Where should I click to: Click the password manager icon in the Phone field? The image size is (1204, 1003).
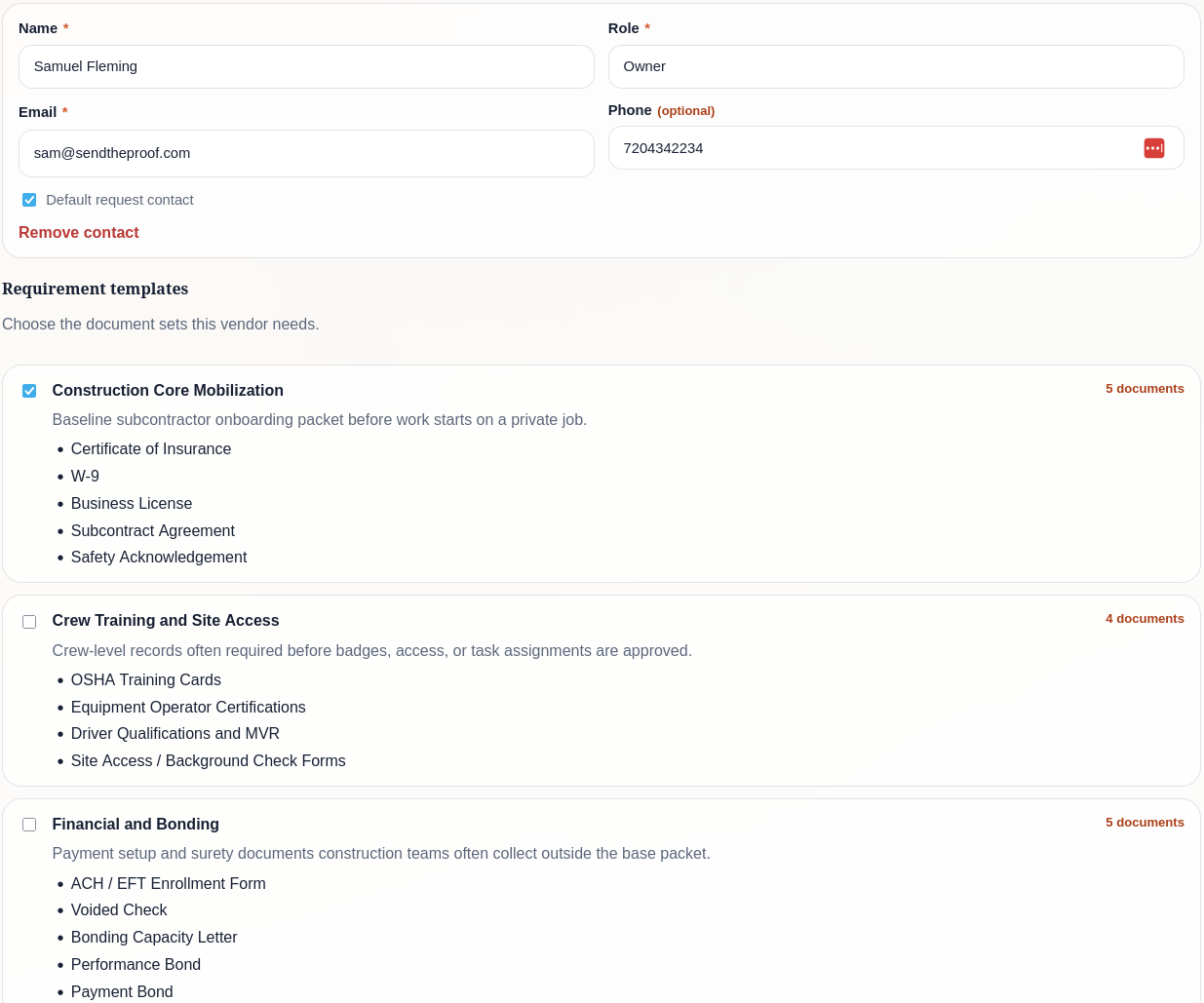(x=1154, y=147)
